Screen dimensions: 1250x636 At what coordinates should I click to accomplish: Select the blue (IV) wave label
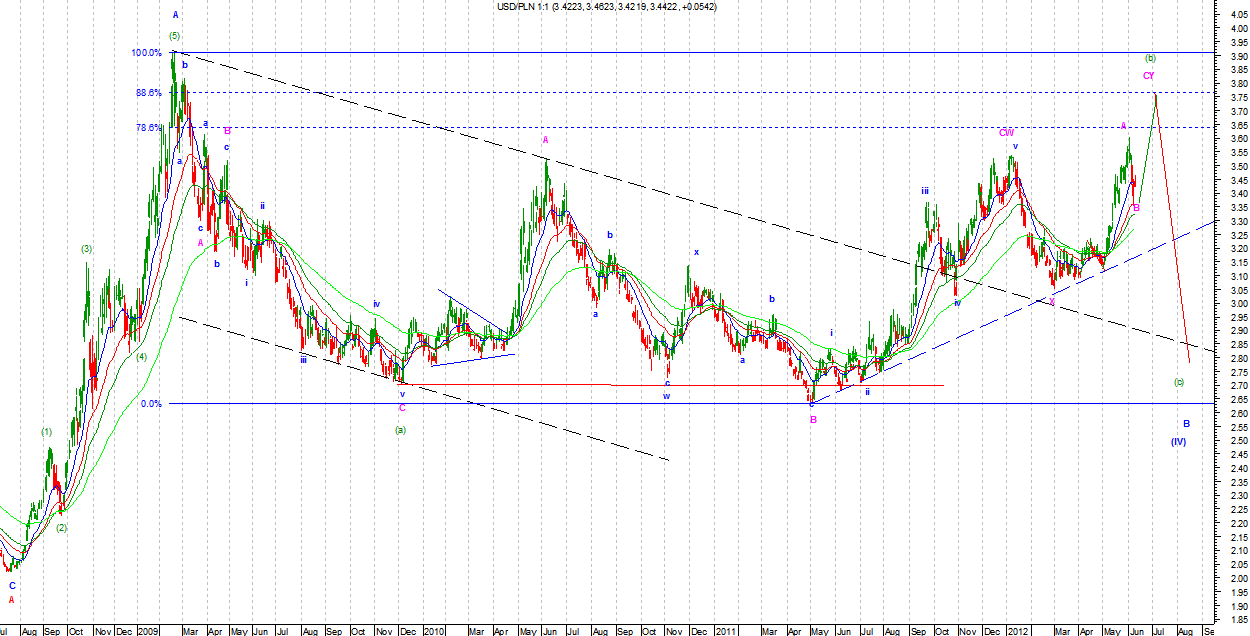pyautogui.click(x=1179, y=469)
